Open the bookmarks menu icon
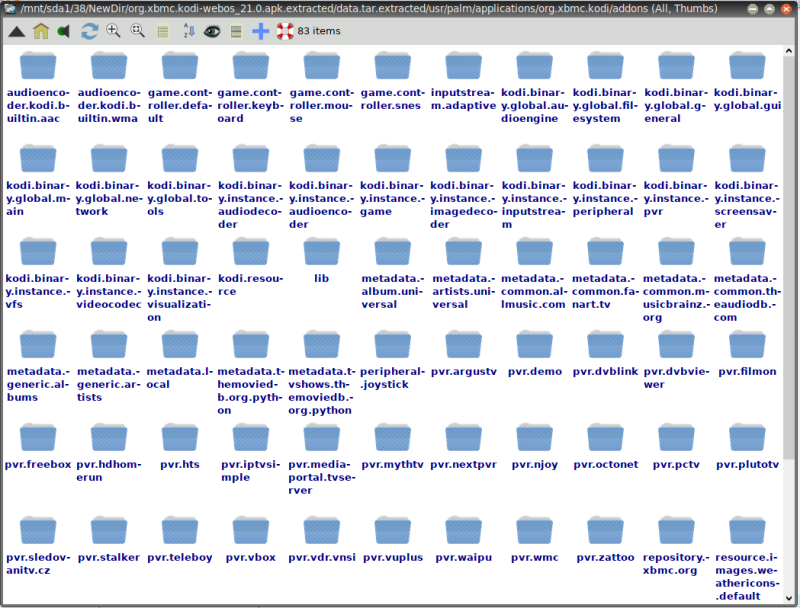The image size is (800, 608). tap(63, 32)
